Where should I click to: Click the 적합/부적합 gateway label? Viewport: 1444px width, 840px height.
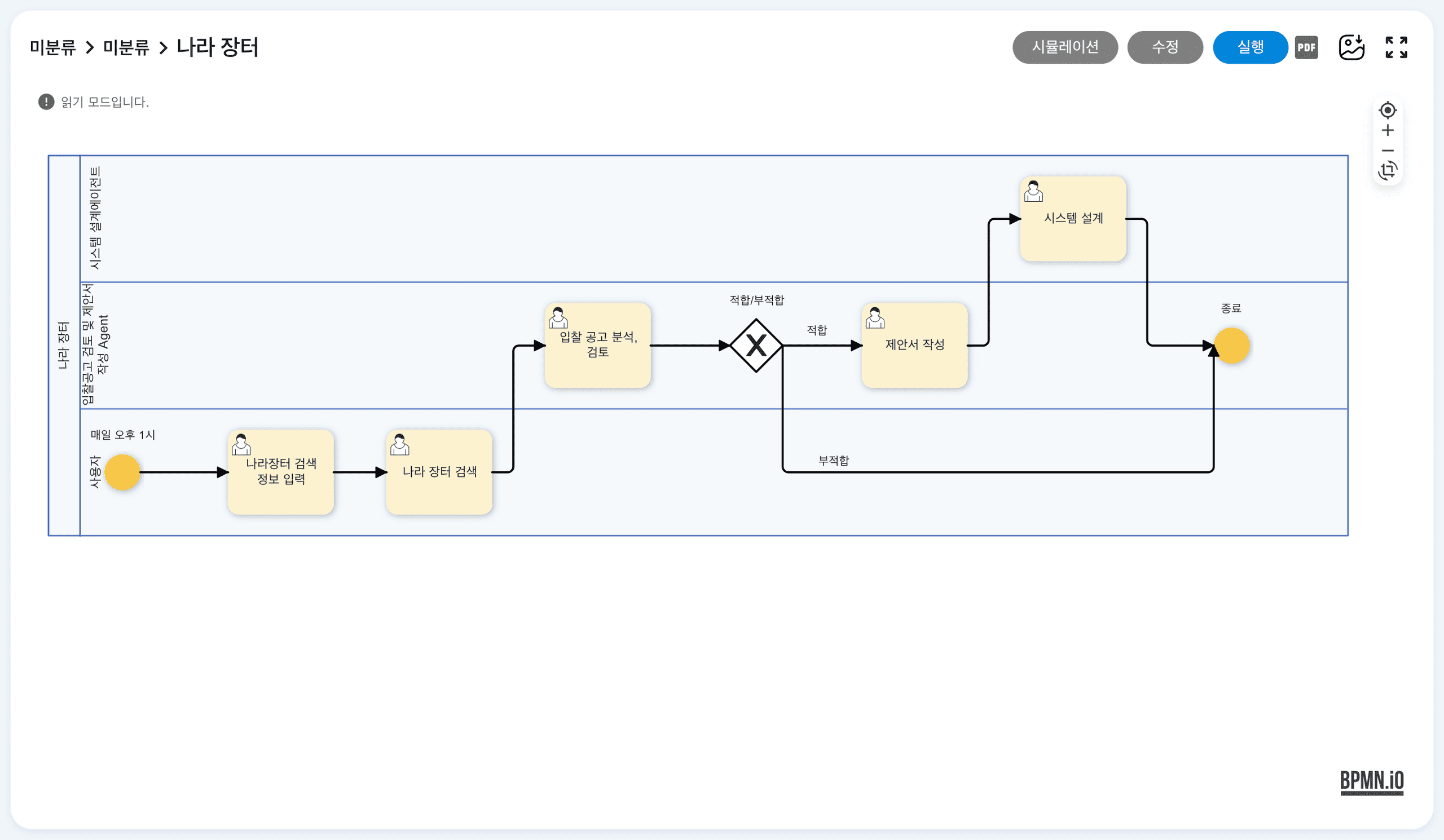point(756,300)
